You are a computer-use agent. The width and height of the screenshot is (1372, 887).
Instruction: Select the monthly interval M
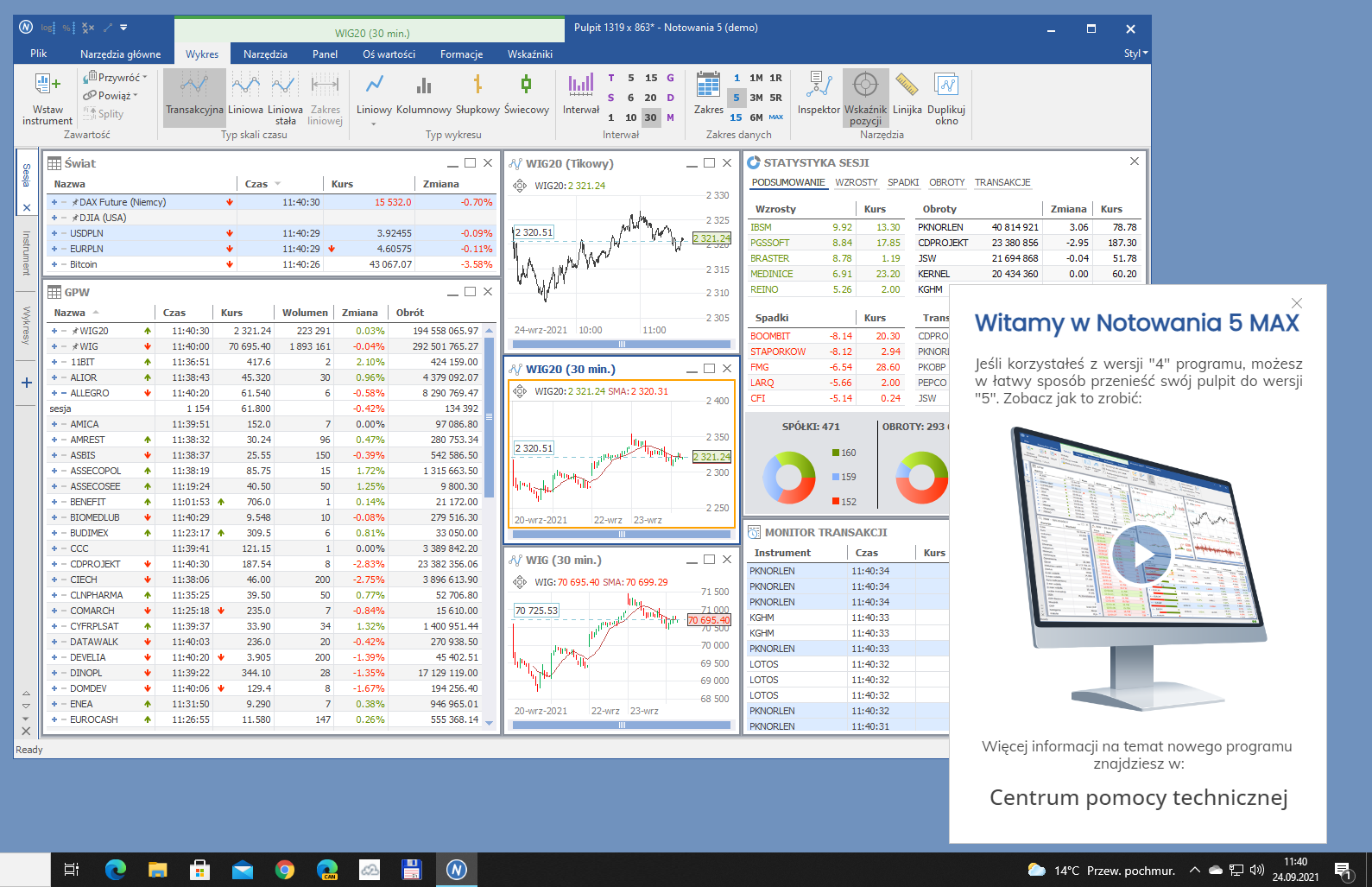pos(670,117)
